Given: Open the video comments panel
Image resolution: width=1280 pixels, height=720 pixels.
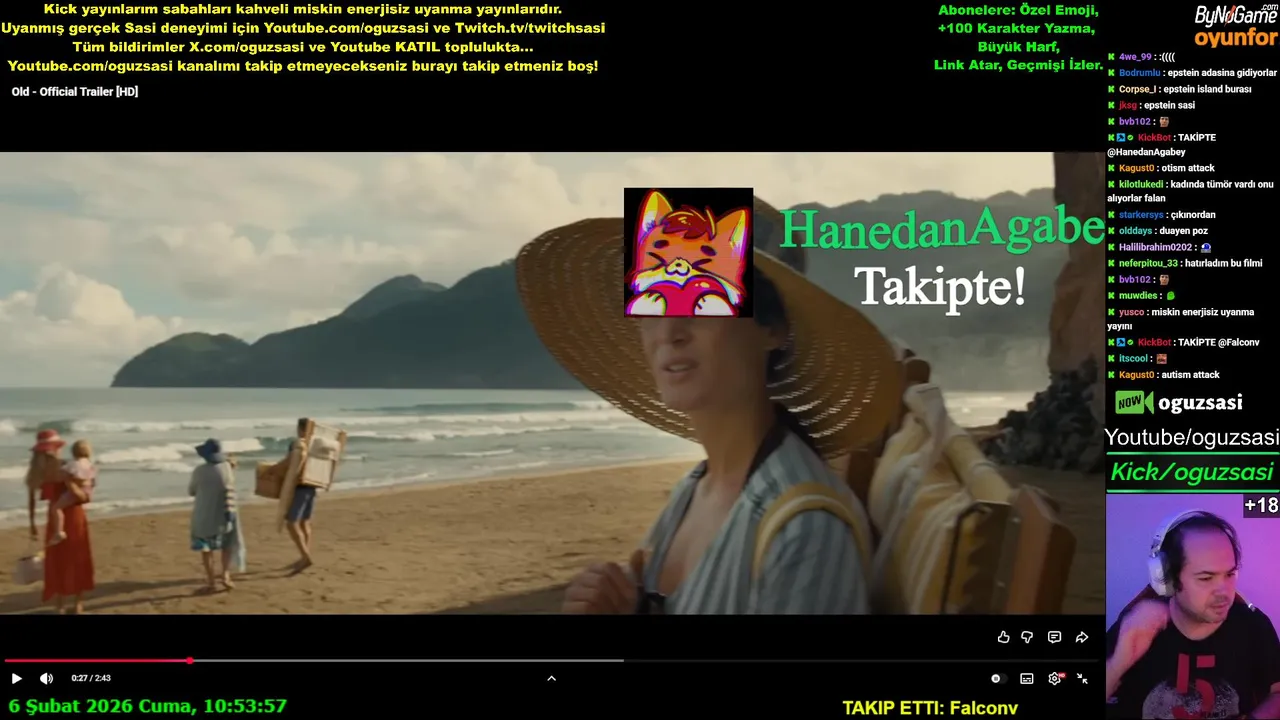Looking at the screenshot, I should (x=1054, y=637).
